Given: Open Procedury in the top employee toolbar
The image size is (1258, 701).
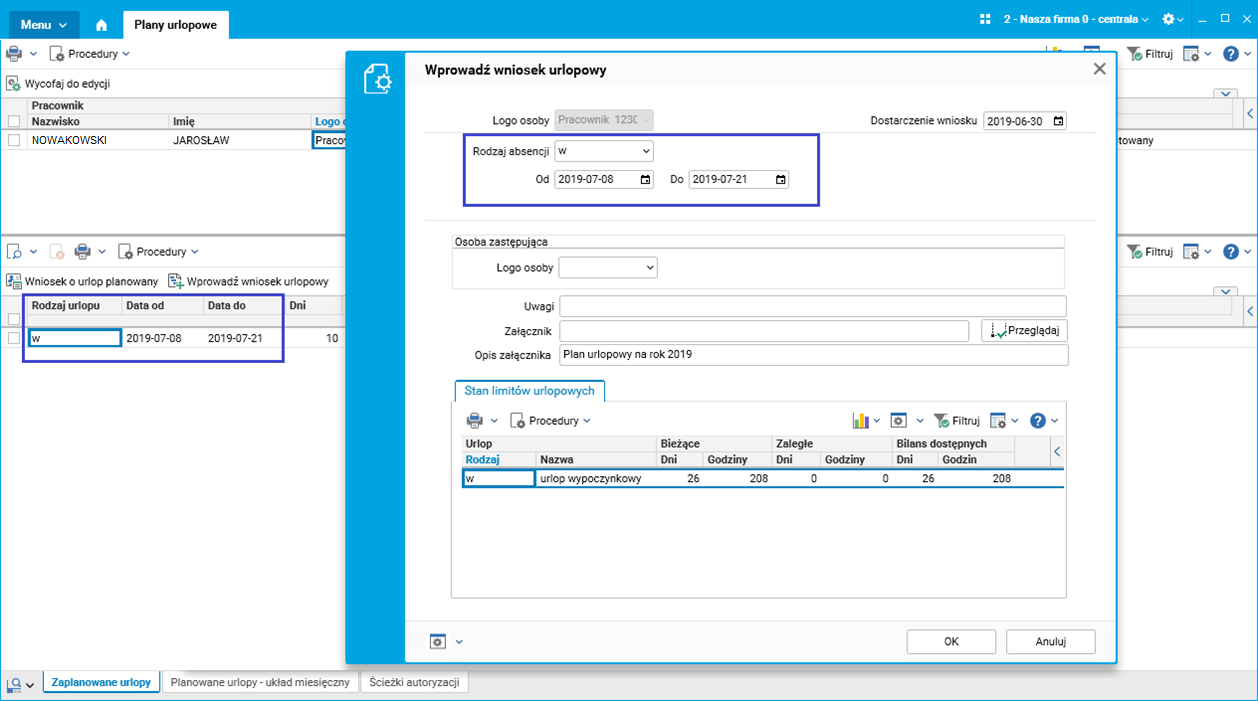Looking at the screenshot, I should pos(91,54).
